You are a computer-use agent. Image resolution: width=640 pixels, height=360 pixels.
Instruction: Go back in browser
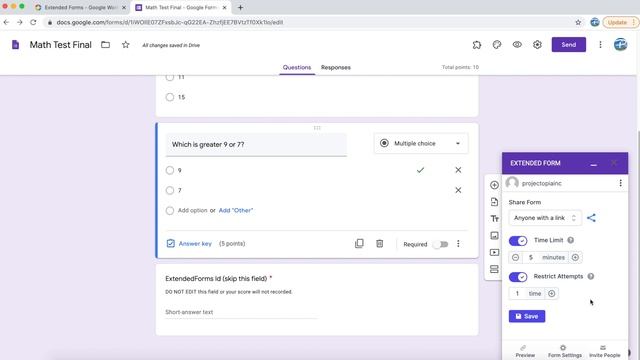click(x=6, y=22)
